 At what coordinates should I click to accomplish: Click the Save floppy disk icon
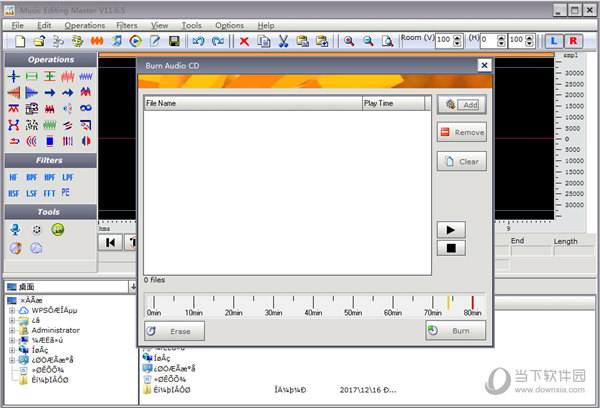click(x=174, y=41)
